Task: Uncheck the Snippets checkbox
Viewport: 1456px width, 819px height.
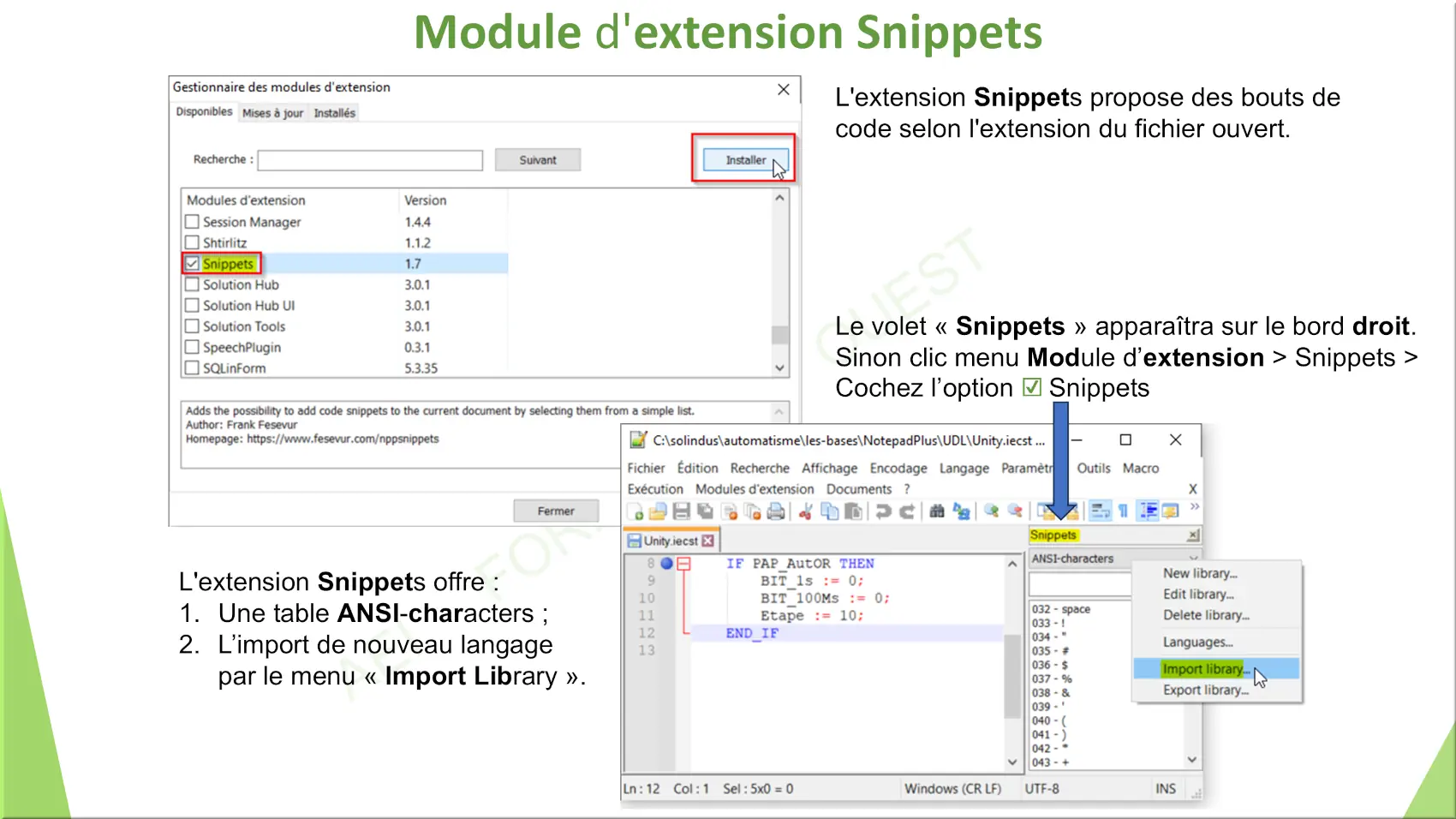Action: (x=192, y=264)
